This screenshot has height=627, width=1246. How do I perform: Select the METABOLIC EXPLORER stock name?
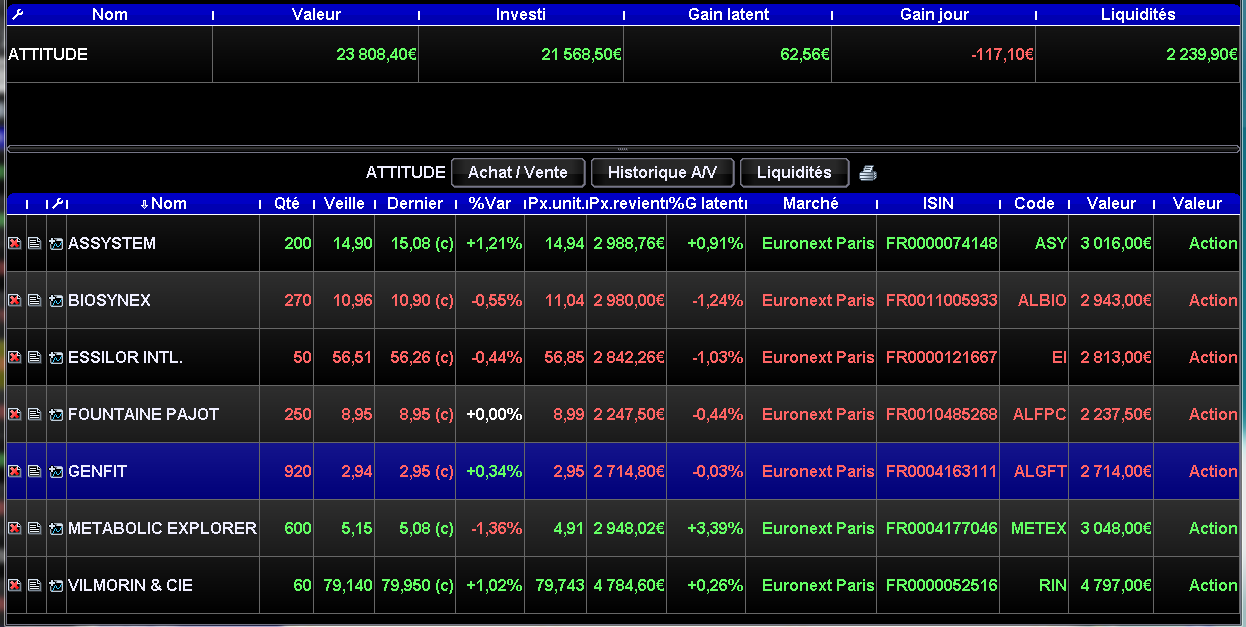pos(162,528)
